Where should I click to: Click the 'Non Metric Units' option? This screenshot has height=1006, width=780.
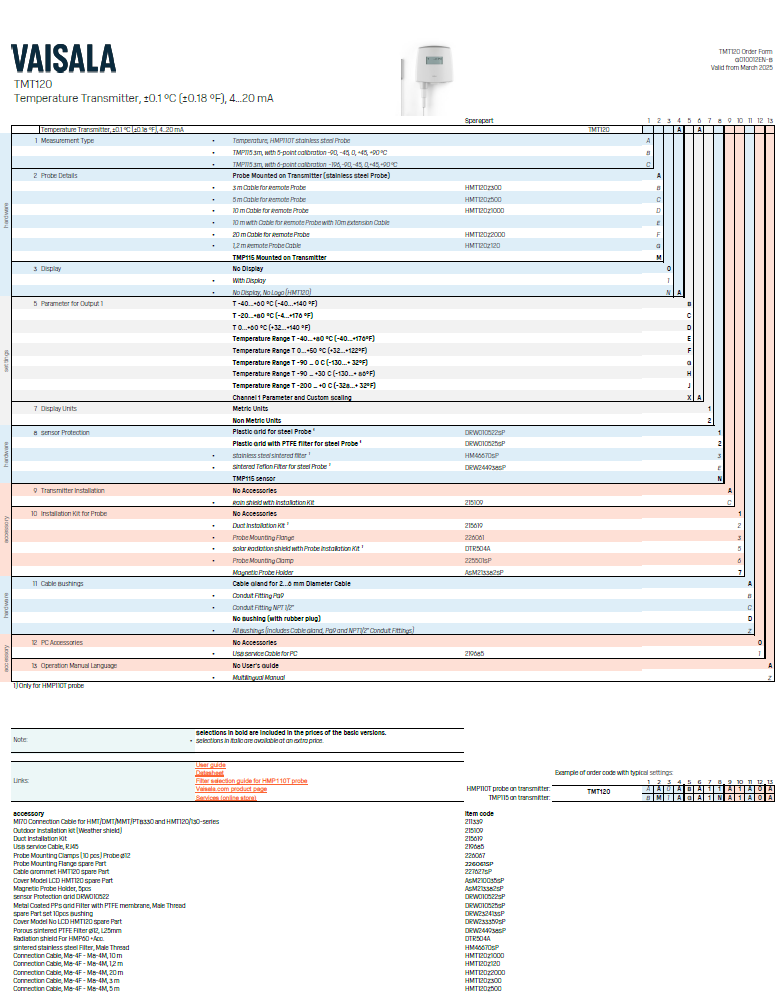(x=257, y=420)
